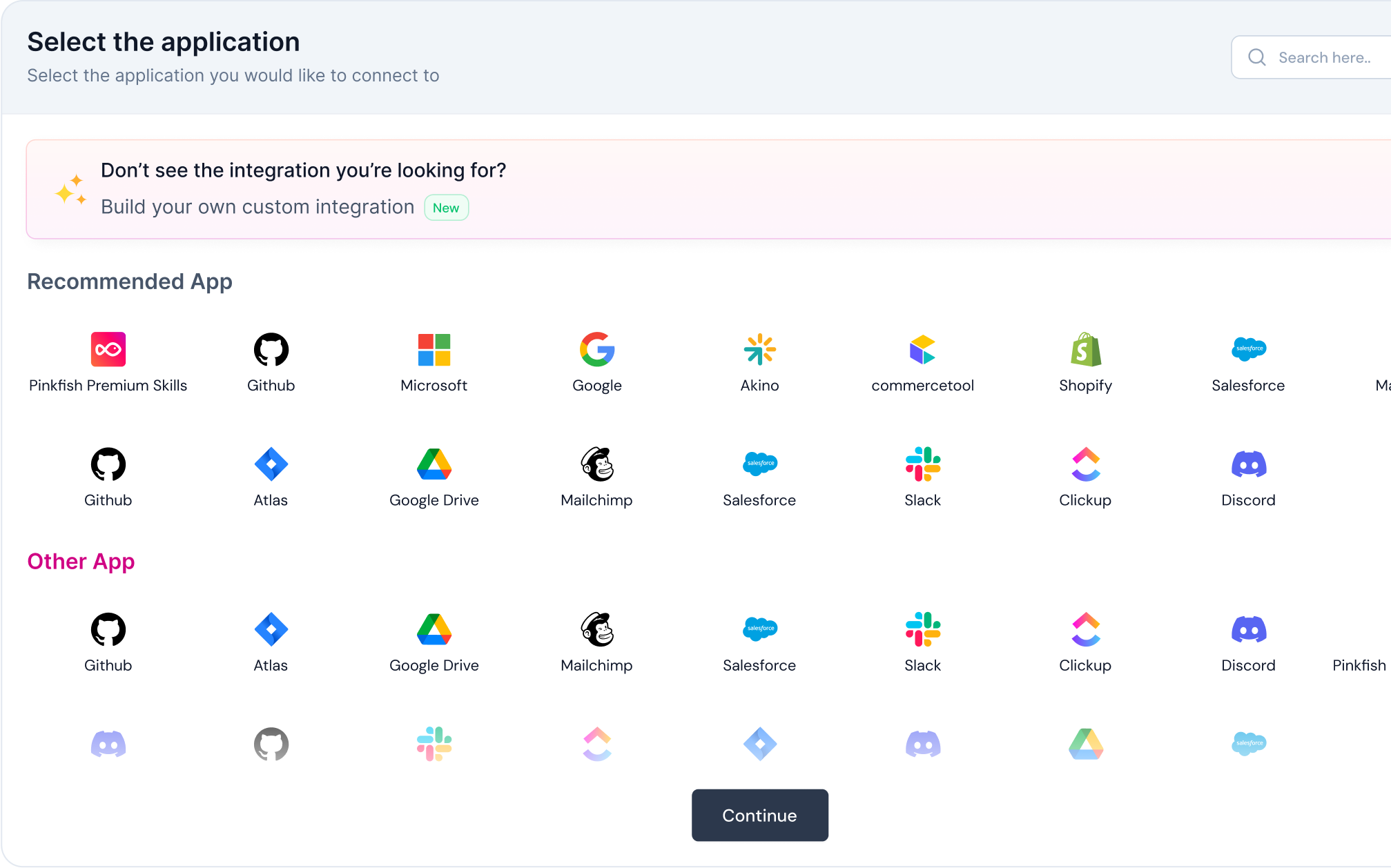The image size is (1391, 868).
Task: Select labeled Clickup icon under Other App
Action: [1086, 629]
